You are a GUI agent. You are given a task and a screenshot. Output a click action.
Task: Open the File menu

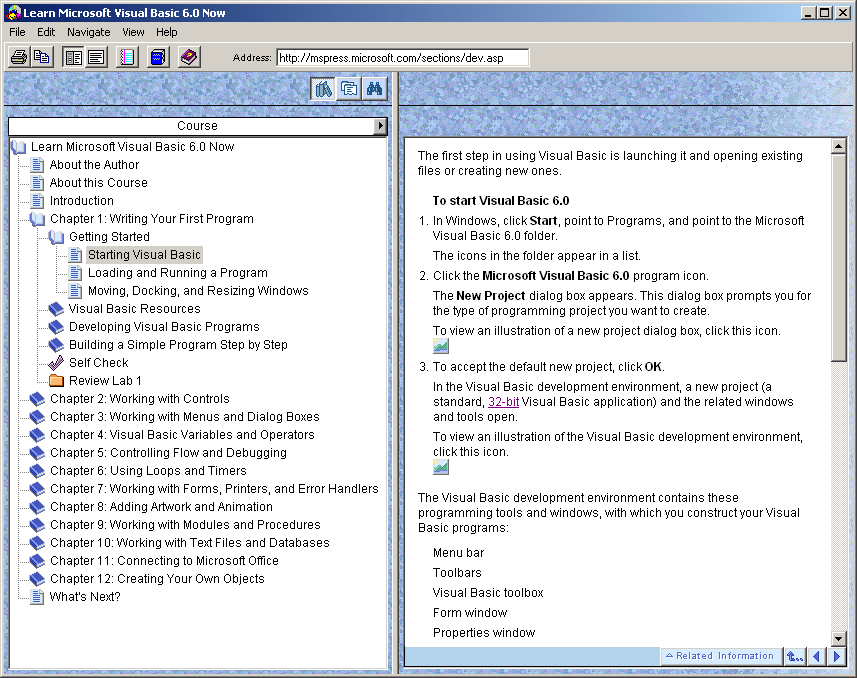pyautogui.click(x=17, y=32)
